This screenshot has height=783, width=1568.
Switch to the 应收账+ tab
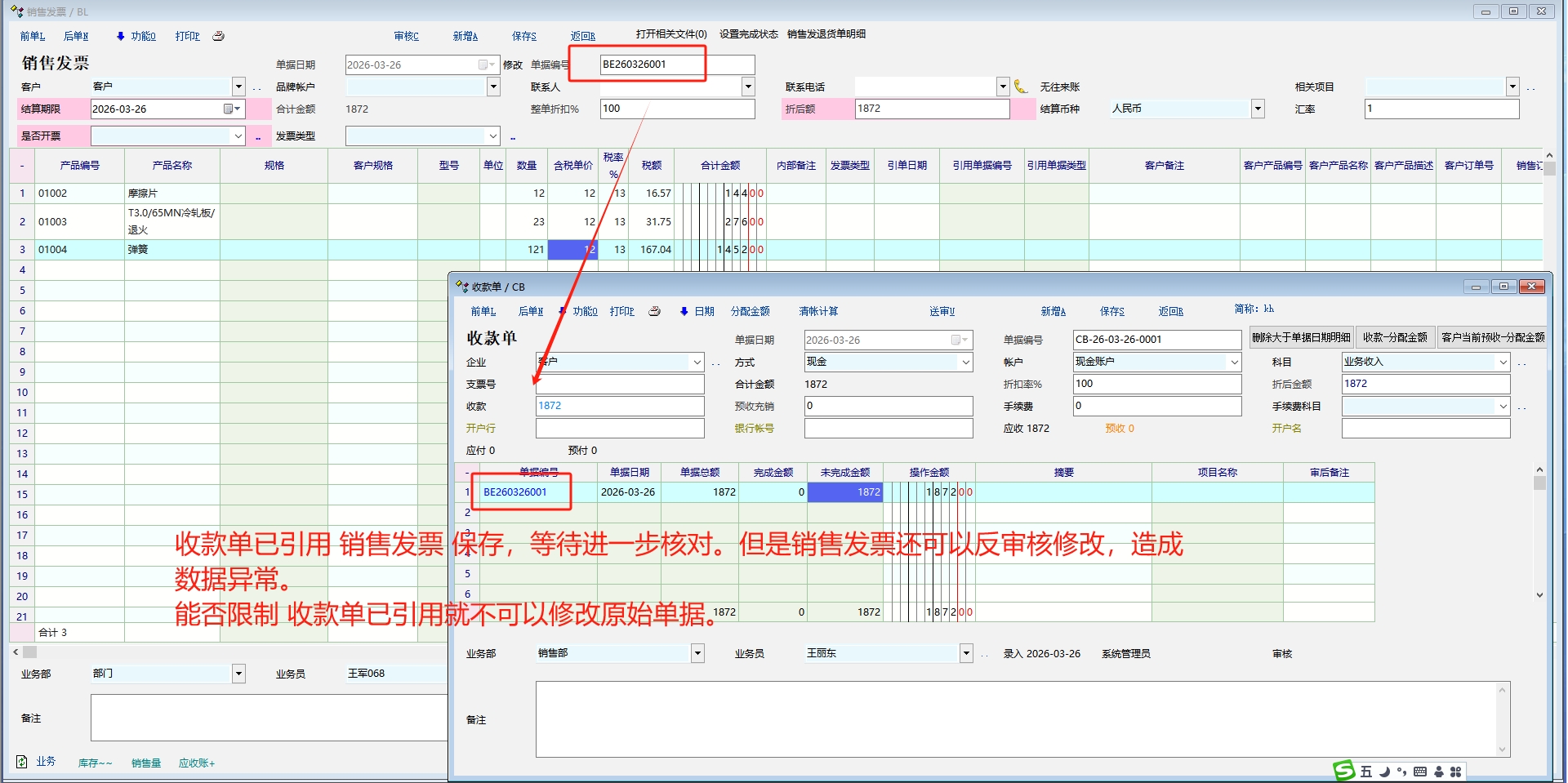196,763
